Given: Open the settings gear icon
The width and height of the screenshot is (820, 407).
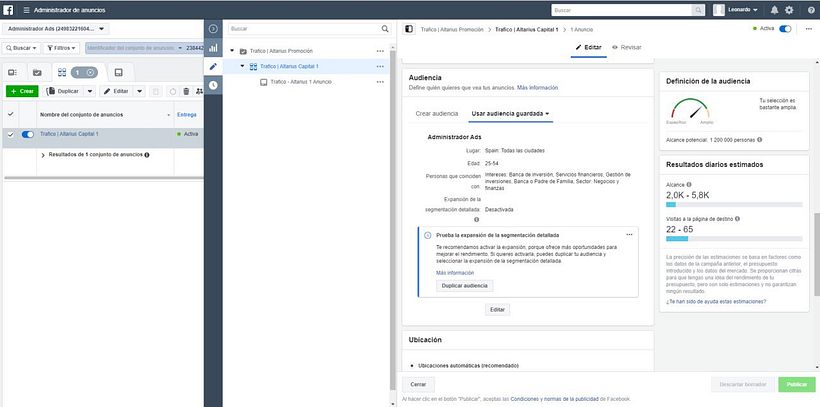Looking at the screenshot, I should (789, 10).
